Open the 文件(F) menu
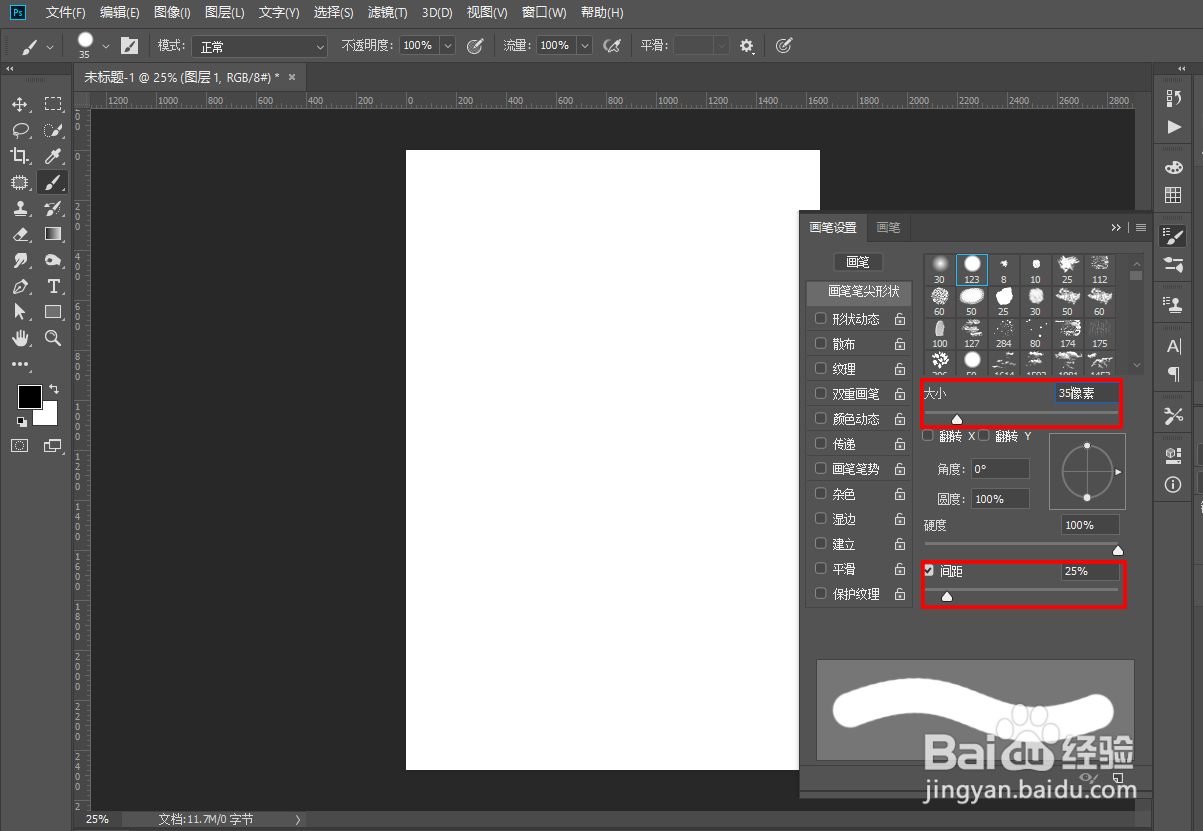The height and width of the screenshot is (831, 1203). click(x=66, y=13)
